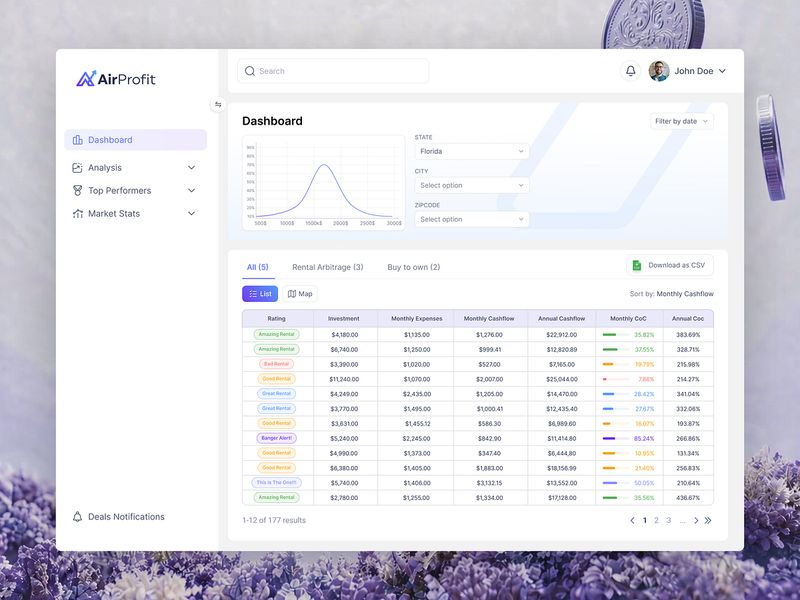Open the Zipcode select option dropdown
Image resolution: width=800 pixels, height=600 pixels.
tap(472, 219)
